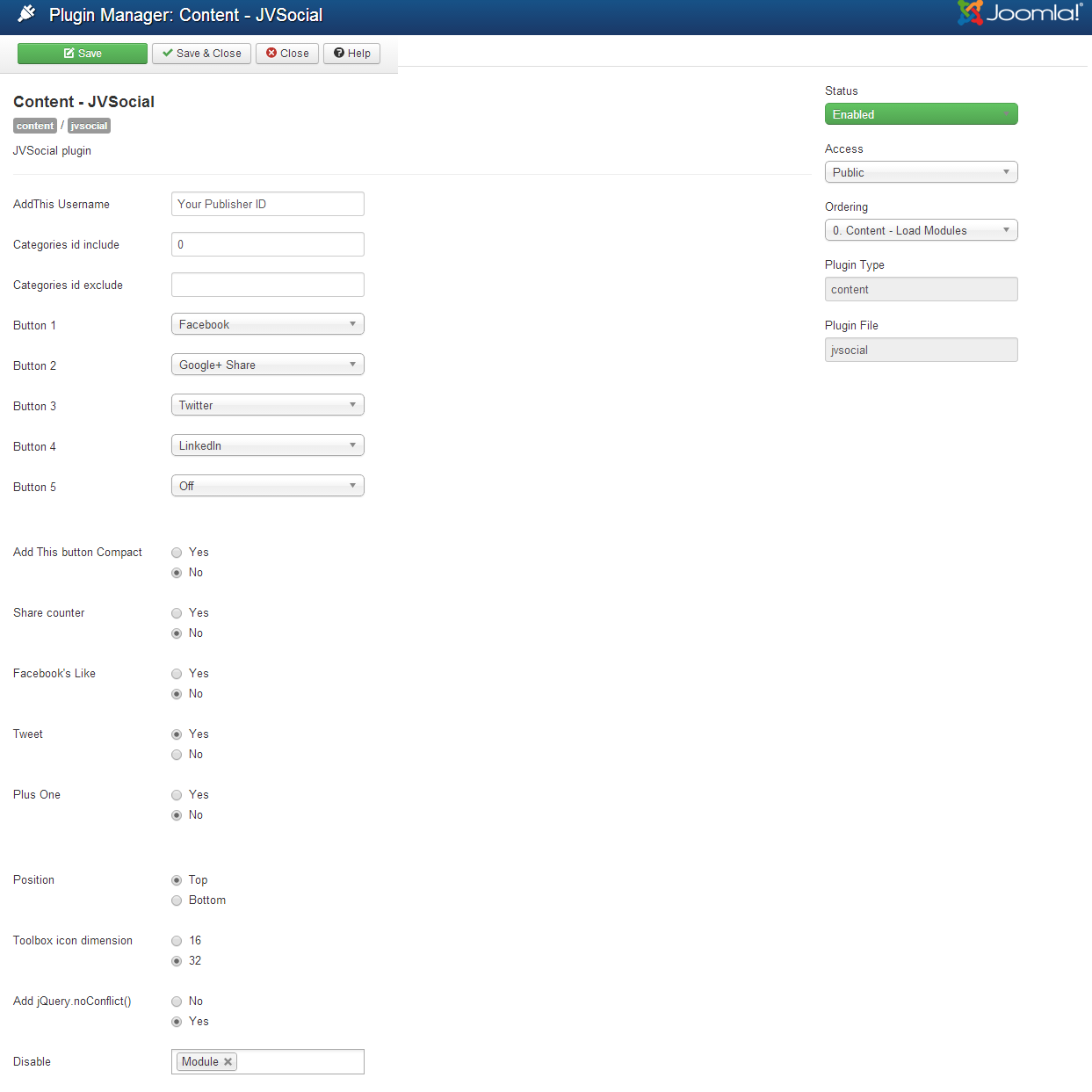Select Yes for Plus One
Viewport: 1092px width, 1092px height.
tap(177, 795)
